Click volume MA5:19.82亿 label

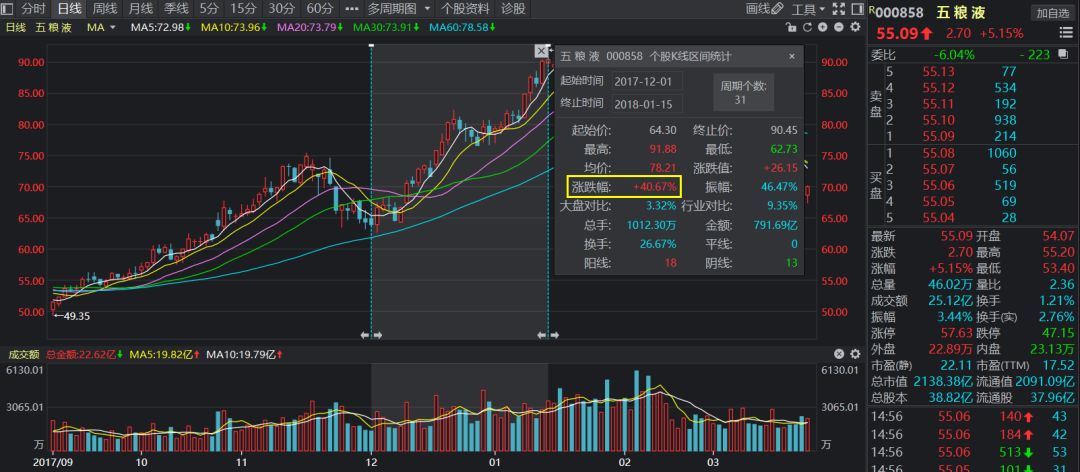point(165,354)
